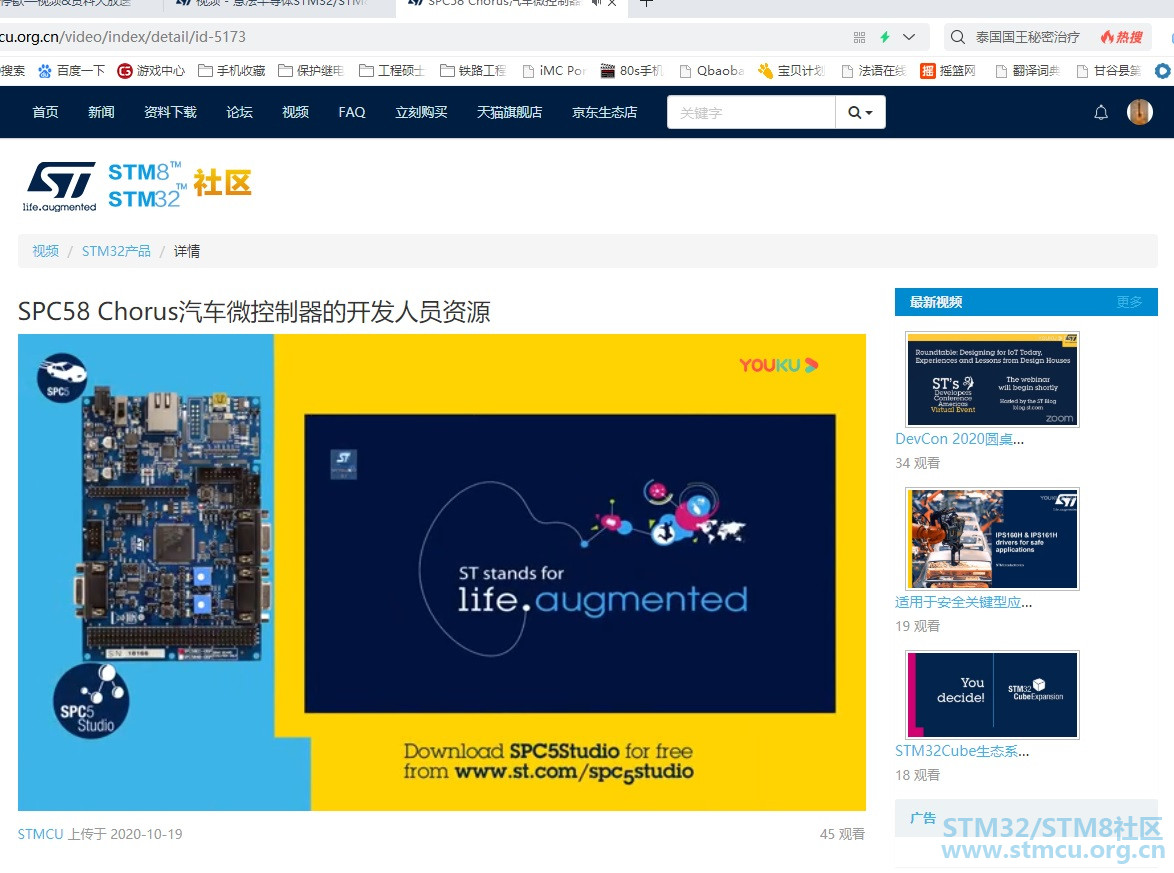Click the ST life.augmented logo

[x=60, y=187]
